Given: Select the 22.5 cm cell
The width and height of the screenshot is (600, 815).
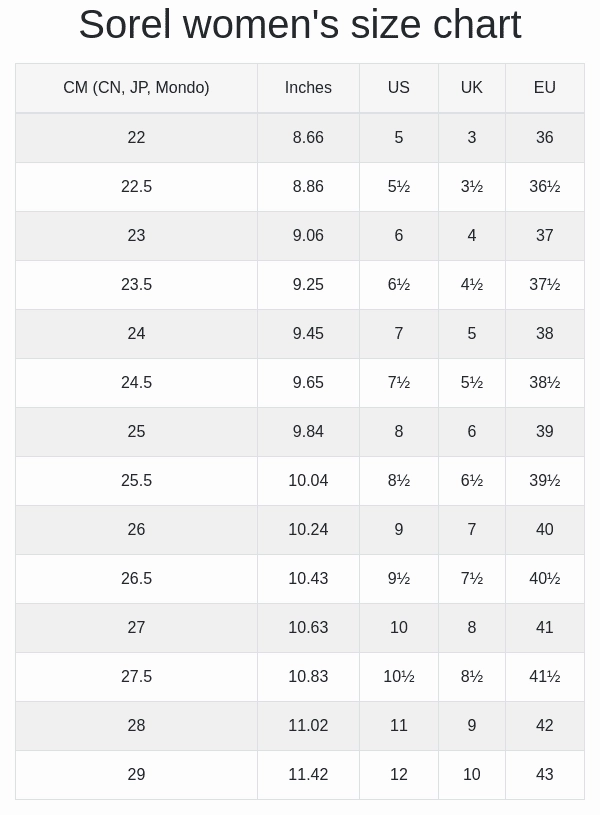Looking at the screenshot, I should pyautogui.click(x=136, y=187).
